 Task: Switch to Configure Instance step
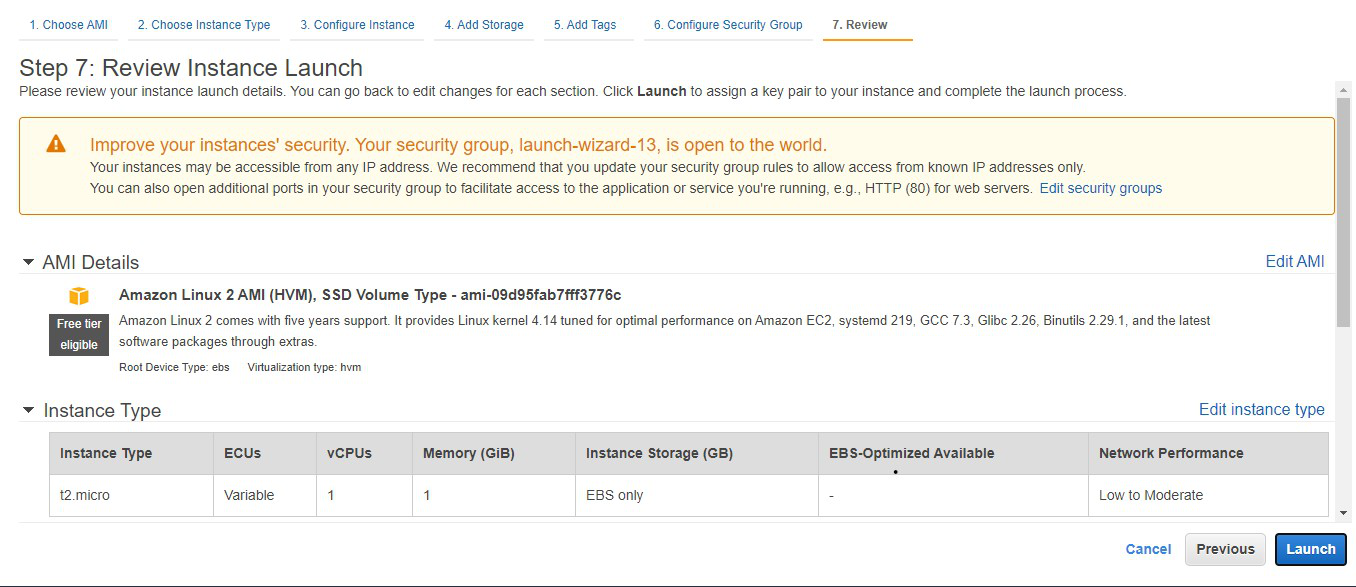click(357, 25)
